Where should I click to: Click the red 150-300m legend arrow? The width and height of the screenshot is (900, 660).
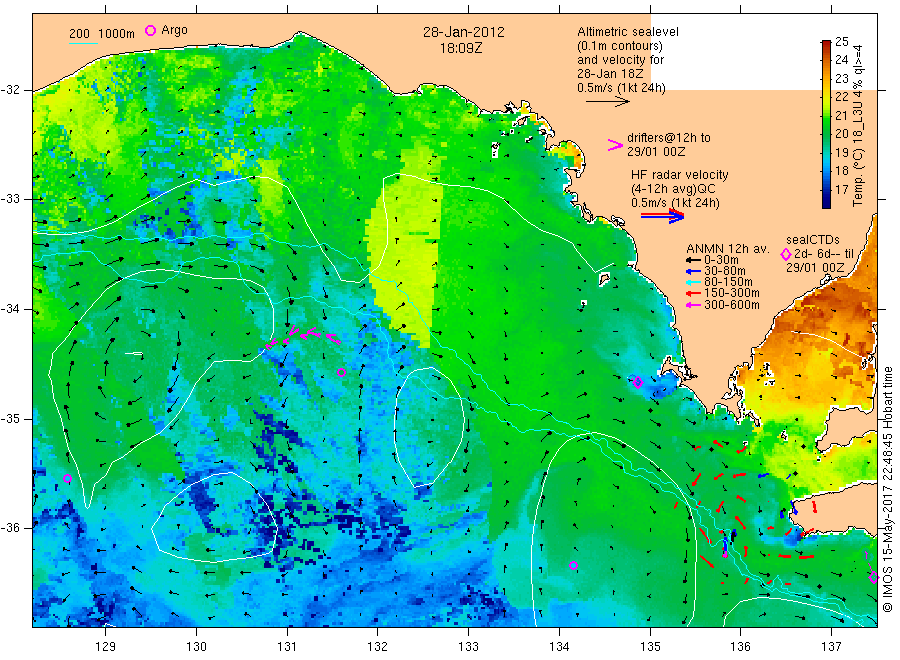tap(693, 294)
